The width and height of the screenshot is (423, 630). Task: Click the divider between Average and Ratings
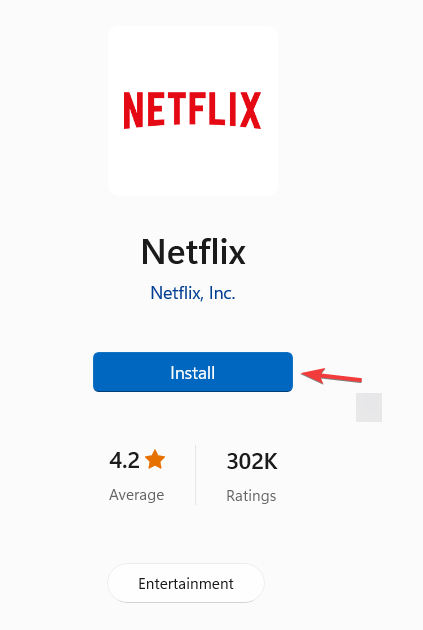196,475
